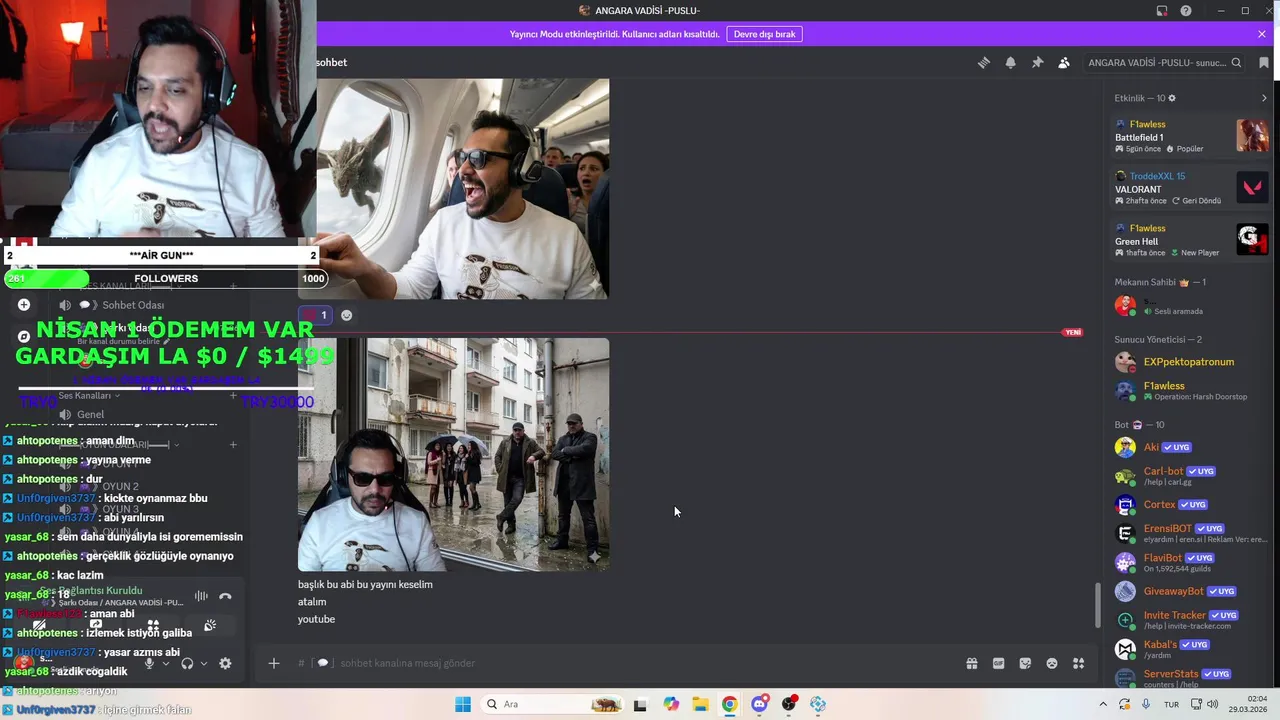Toggle headphone deafen
This screenshot has height=720, width=1280.
coord(187,663)
